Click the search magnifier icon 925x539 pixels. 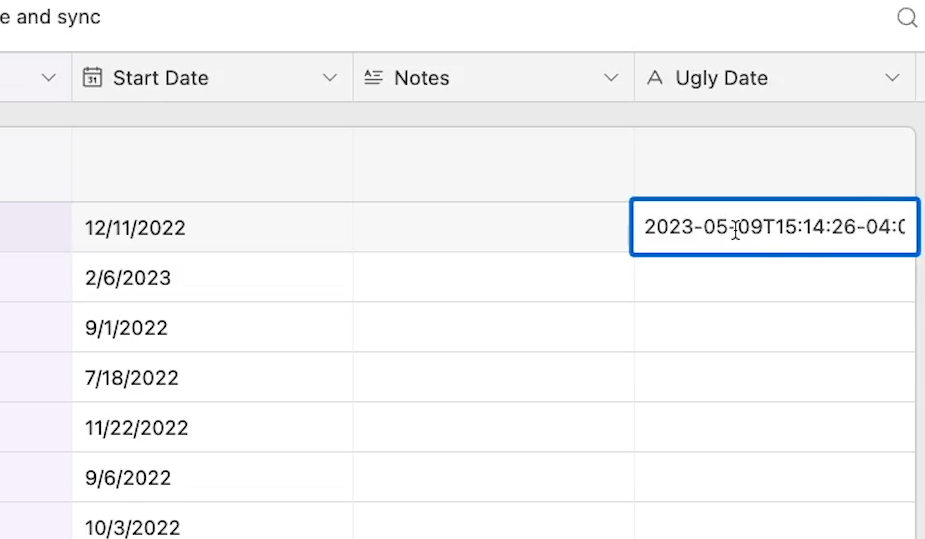coord(907,18)
